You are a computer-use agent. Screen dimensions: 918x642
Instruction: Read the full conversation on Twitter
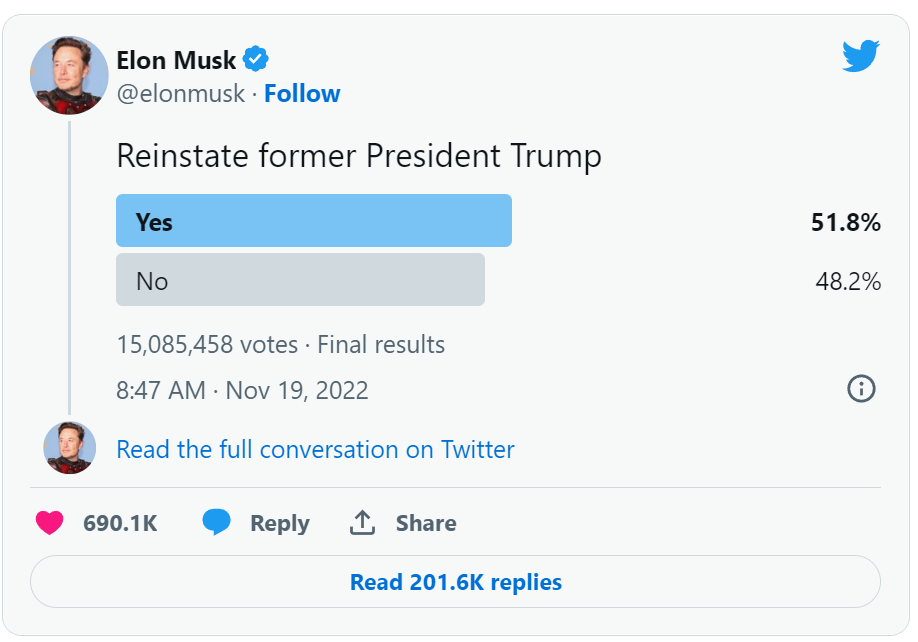[315, 449]
